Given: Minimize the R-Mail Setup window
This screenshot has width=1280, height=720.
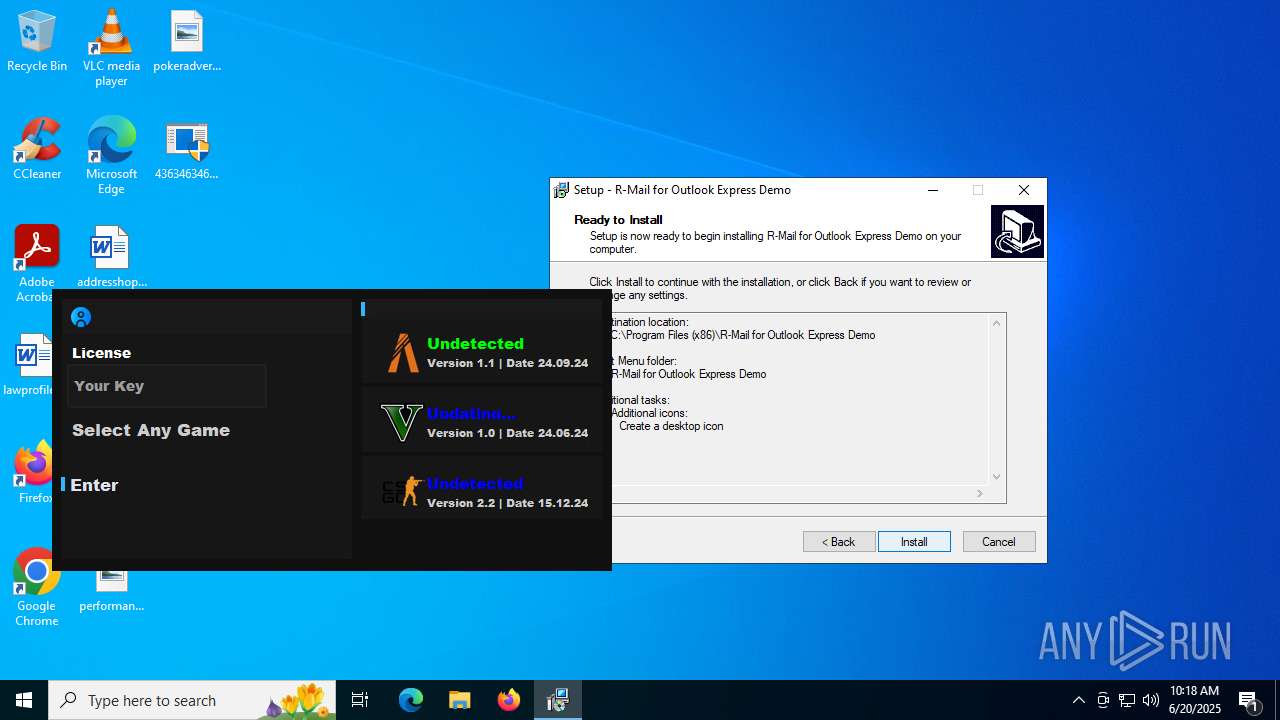Looking at the screenshot, I should pyautogui.click(x=932, y=190).
